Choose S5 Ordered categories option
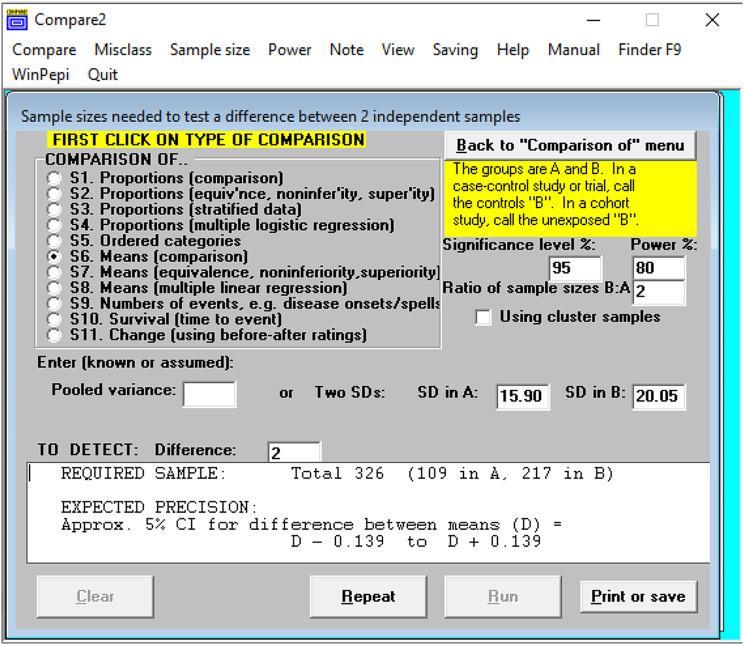This screenshot has height=645, width=744. (x=54, y=241)
